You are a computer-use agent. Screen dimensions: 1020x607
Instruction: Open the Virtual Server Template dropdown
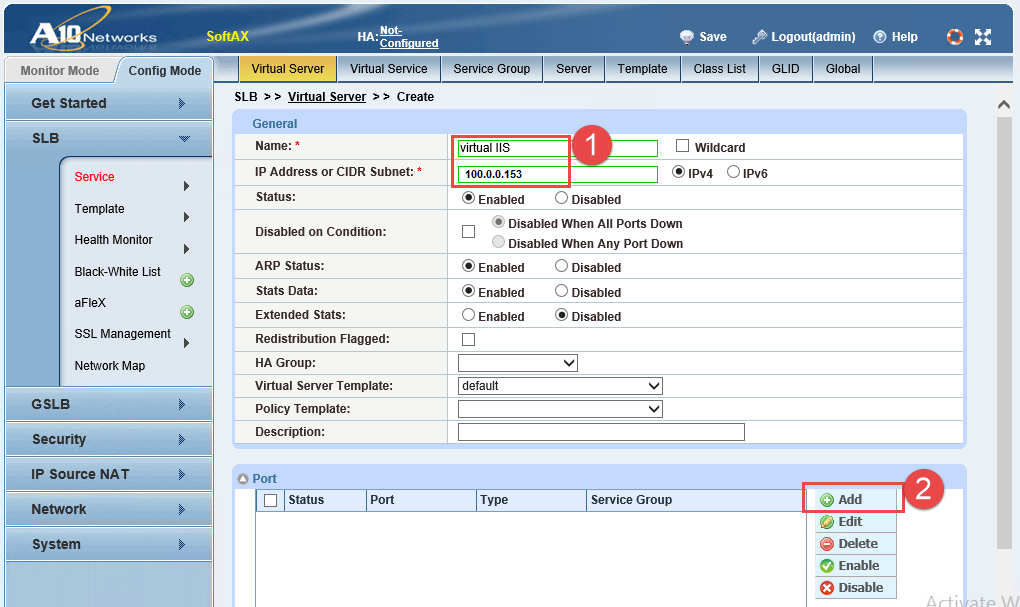coord(560,386)
